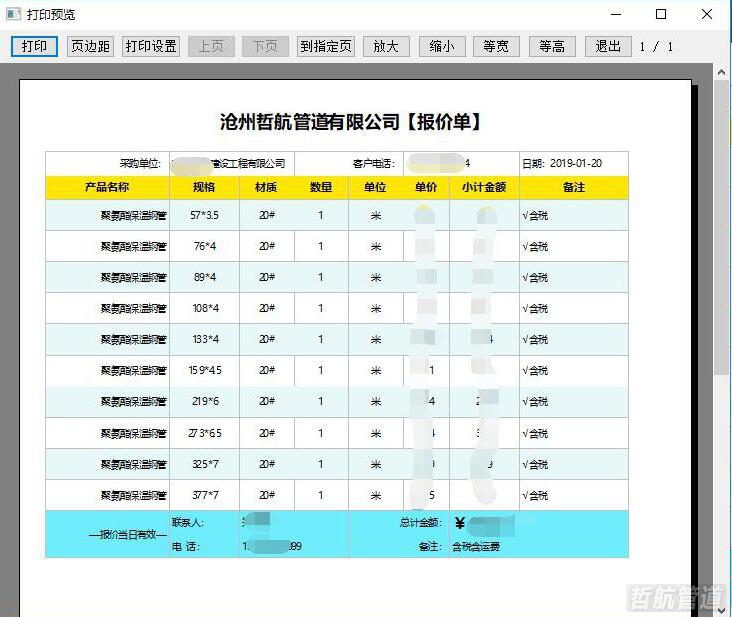The image size is (732, 617).
Task: Click the scrollbar down arrow
Action: pos(721,610)
